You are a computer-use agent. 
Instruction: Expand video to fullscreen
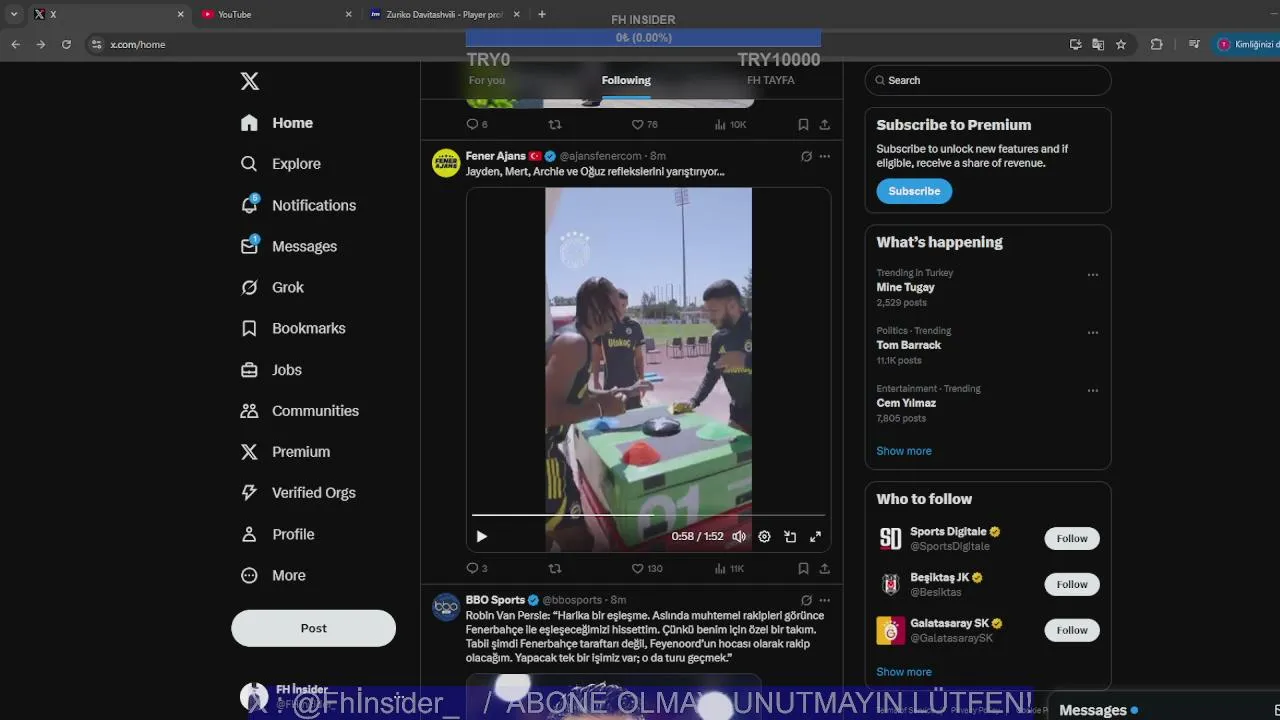click(815, 536)
